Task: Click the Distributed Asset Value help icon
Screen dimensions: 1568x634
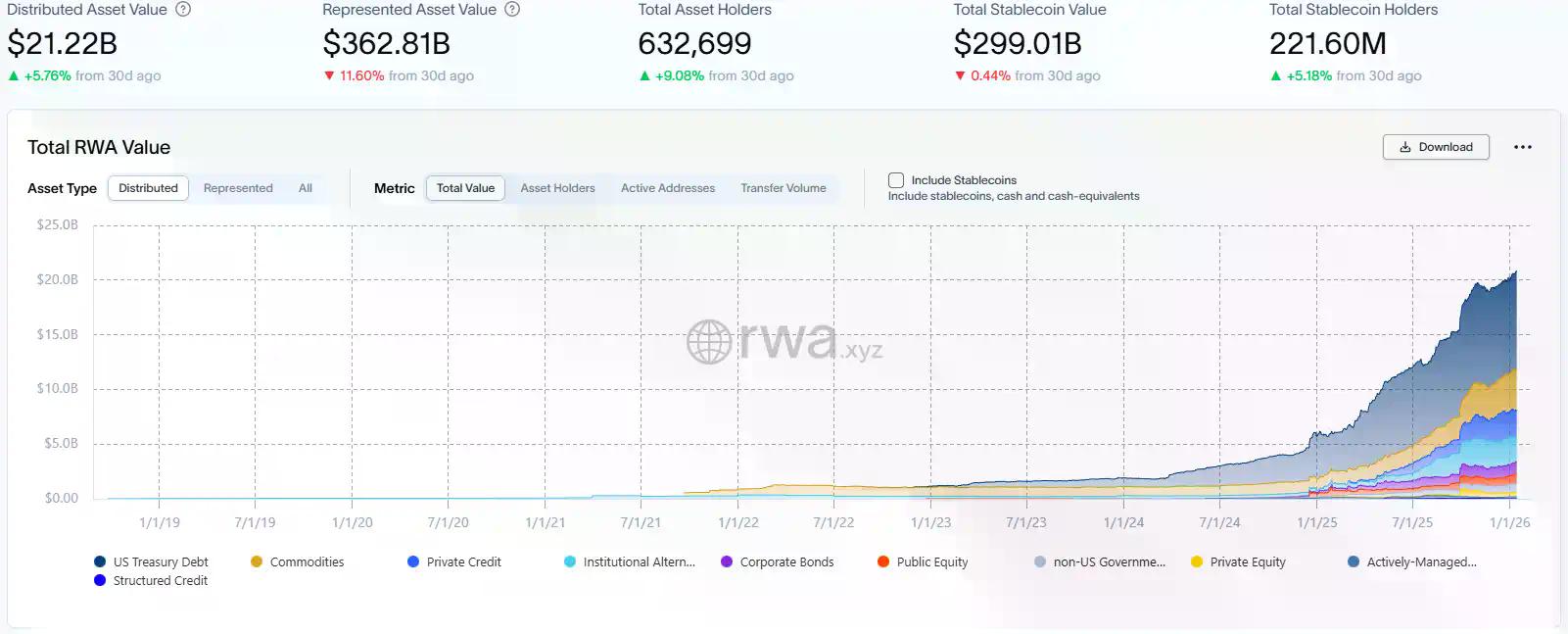Action: tap(183, 10)
